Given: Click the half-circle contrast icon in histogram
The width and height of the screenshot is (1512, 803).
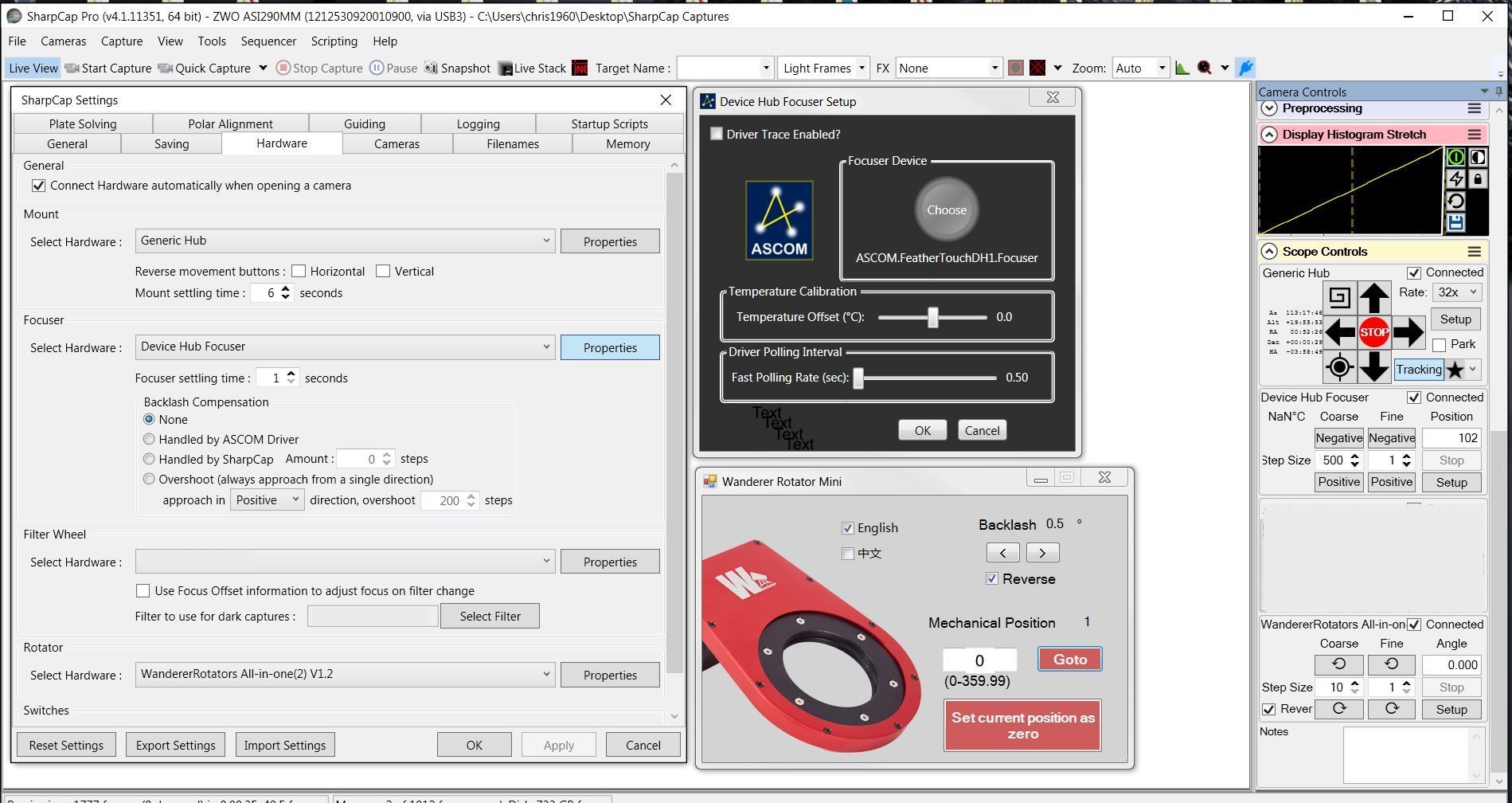Looking at the screenshot, I should [1478, 157].
